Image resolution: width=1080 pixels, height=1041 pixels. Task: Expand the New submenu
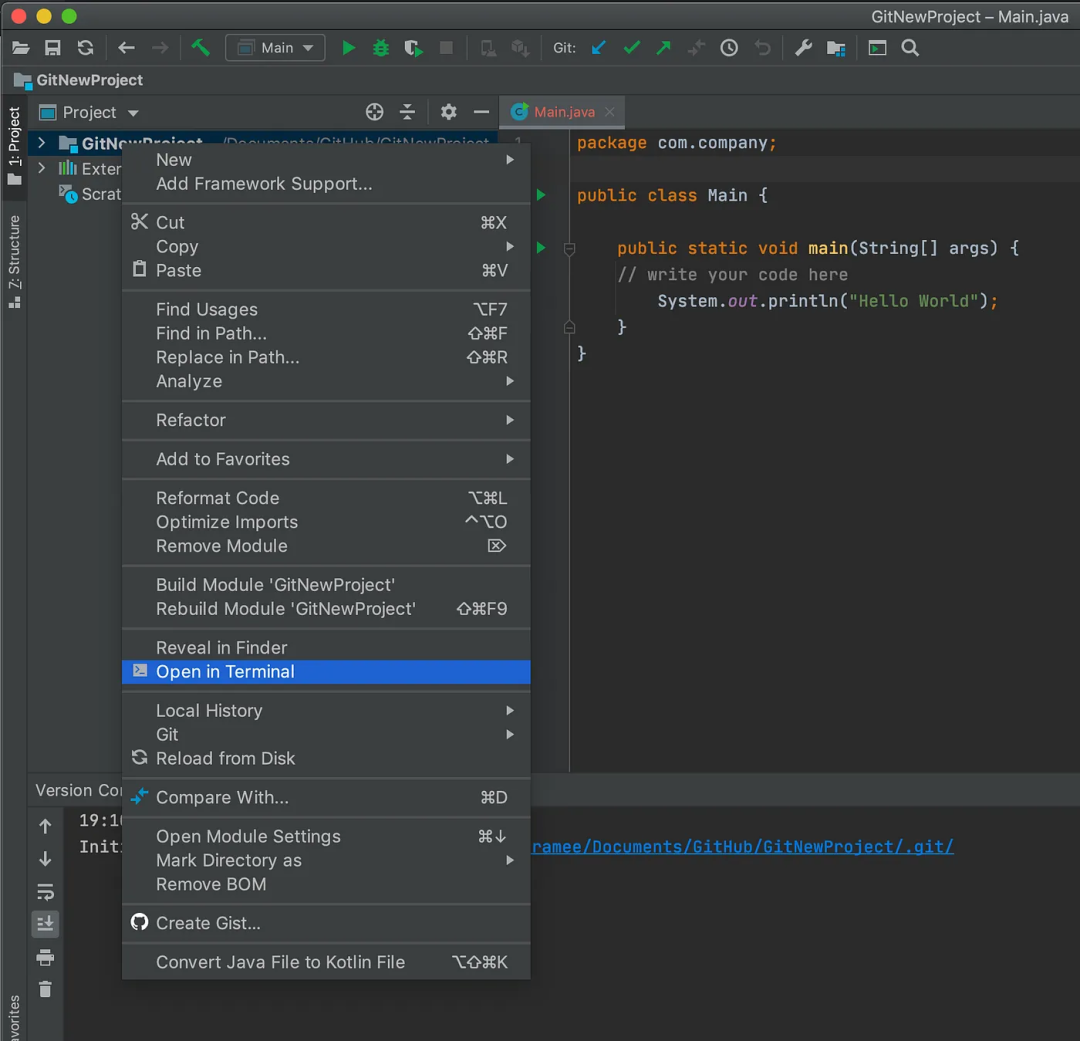pyautogui.click(x=326, y=160)
